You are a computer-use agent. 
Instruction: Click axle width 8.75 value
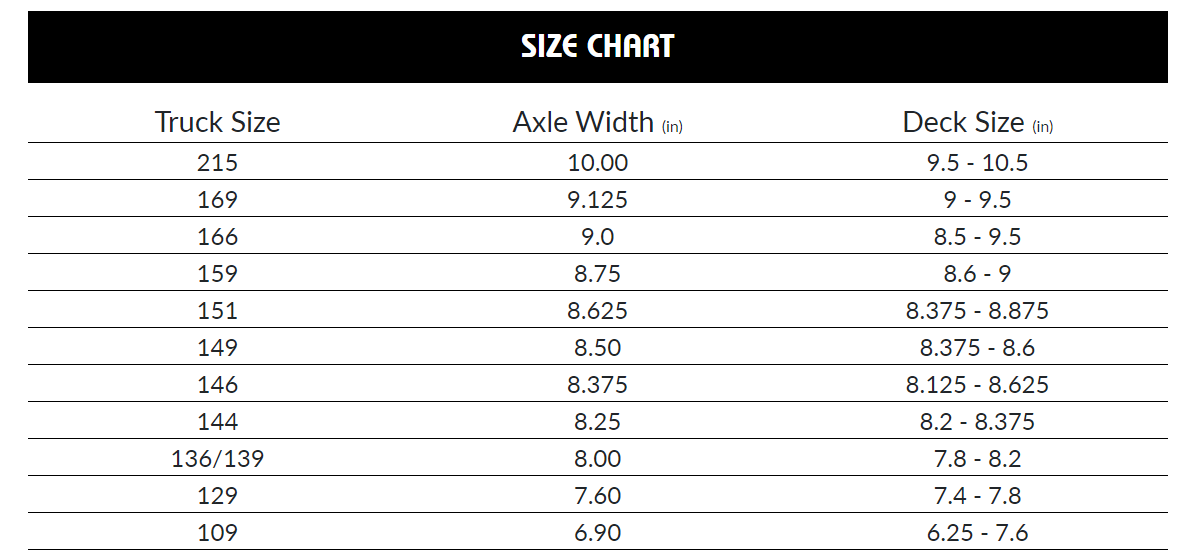coord(597,274)
